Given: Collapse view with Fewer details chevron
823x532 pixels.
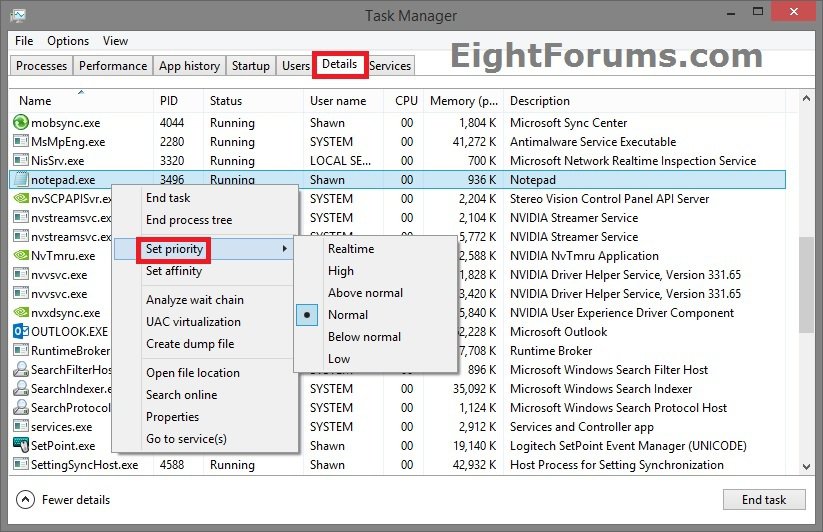Looking at the screenshot, I should pos(25,500).
